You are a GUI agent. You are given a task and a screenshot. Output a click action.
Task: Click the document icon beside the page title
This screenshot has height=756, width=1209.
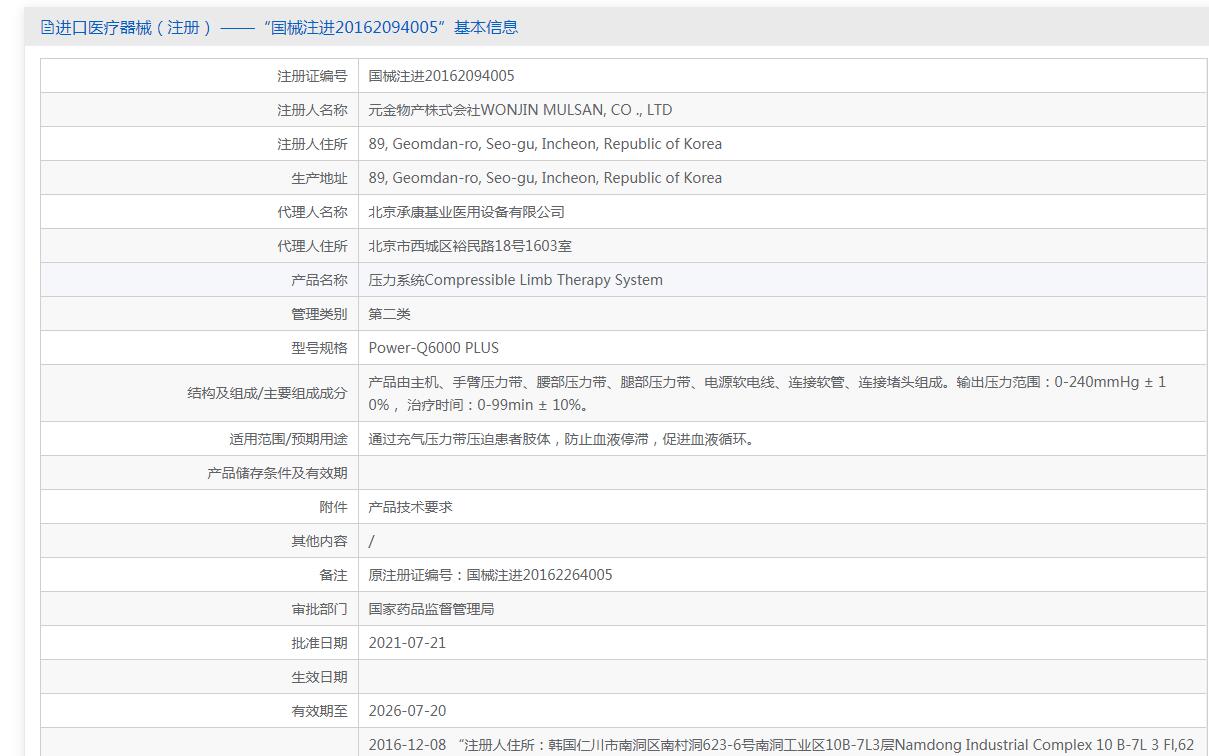tap(47, 28)
